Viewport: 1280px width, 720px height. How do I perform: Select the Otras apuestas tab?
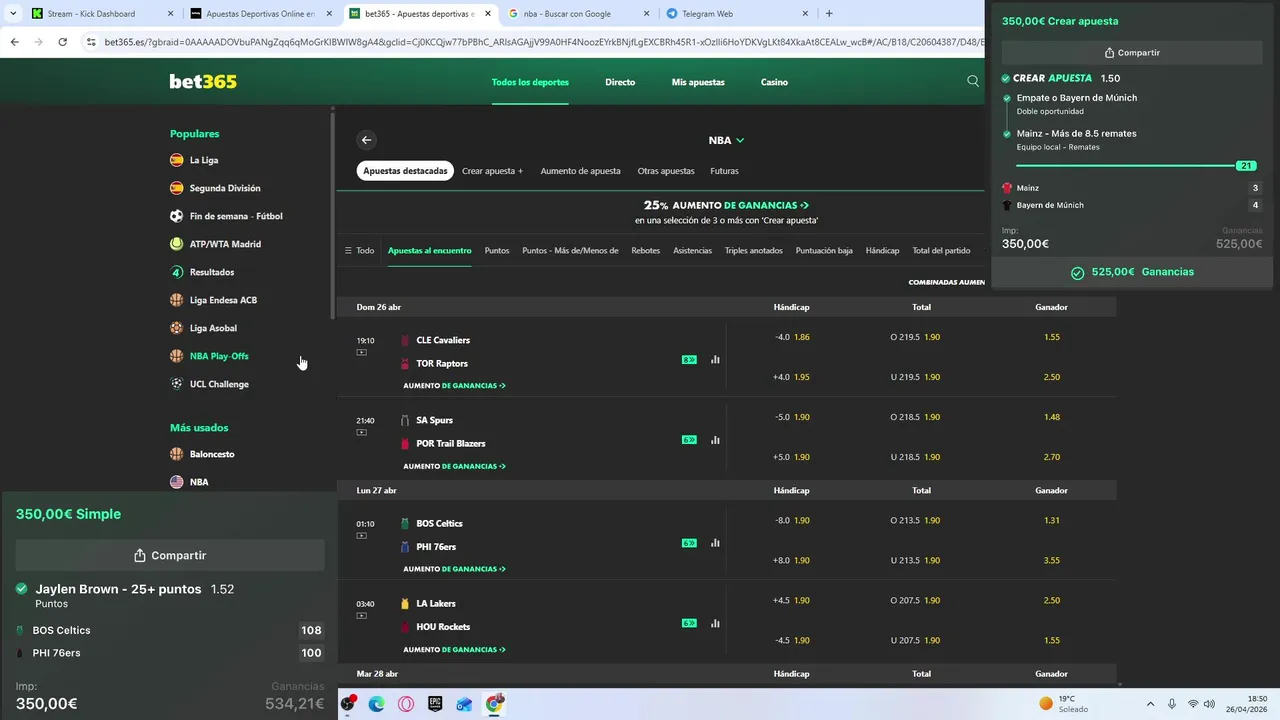click(x=666, y=171)
